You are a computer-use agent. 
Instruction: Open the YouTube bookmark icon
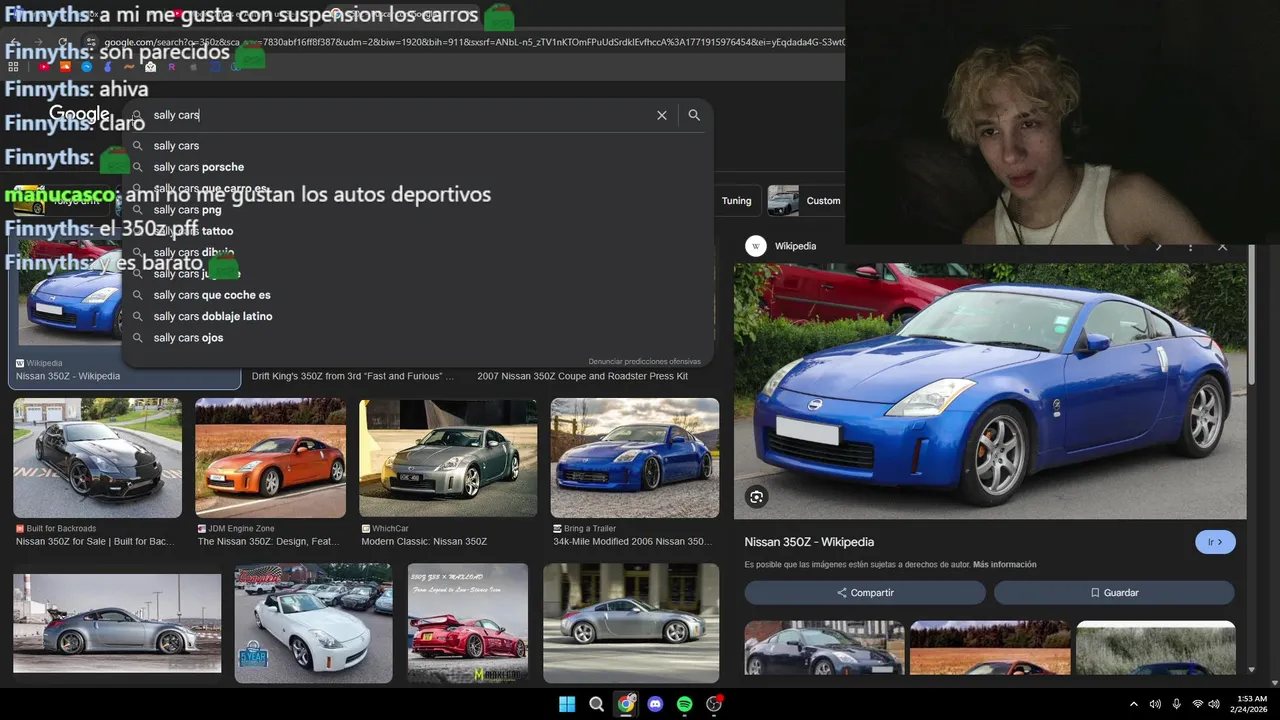(x=44, y=67)
